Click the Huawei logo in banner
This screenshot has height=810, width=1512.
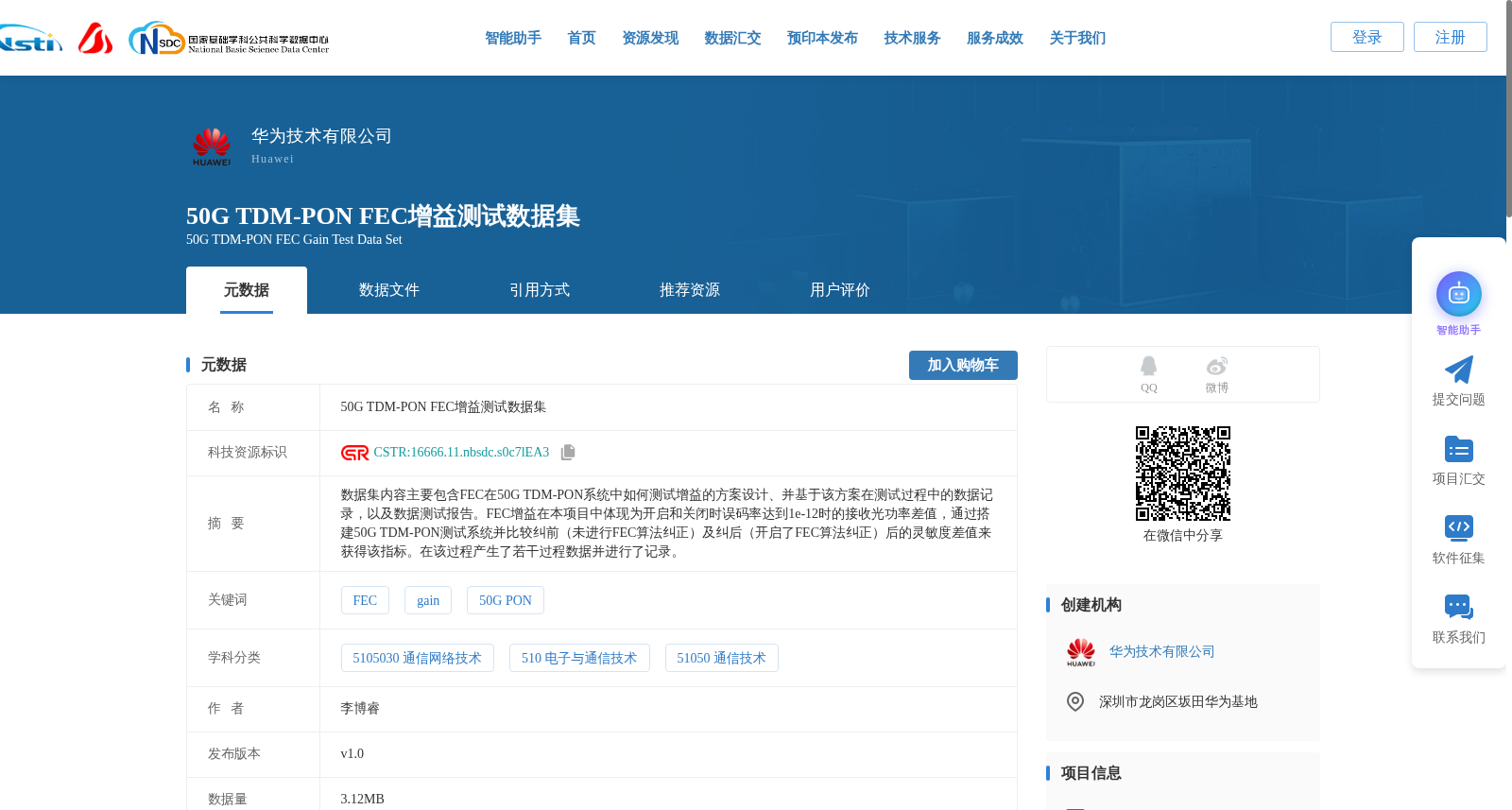click(212, 146)
